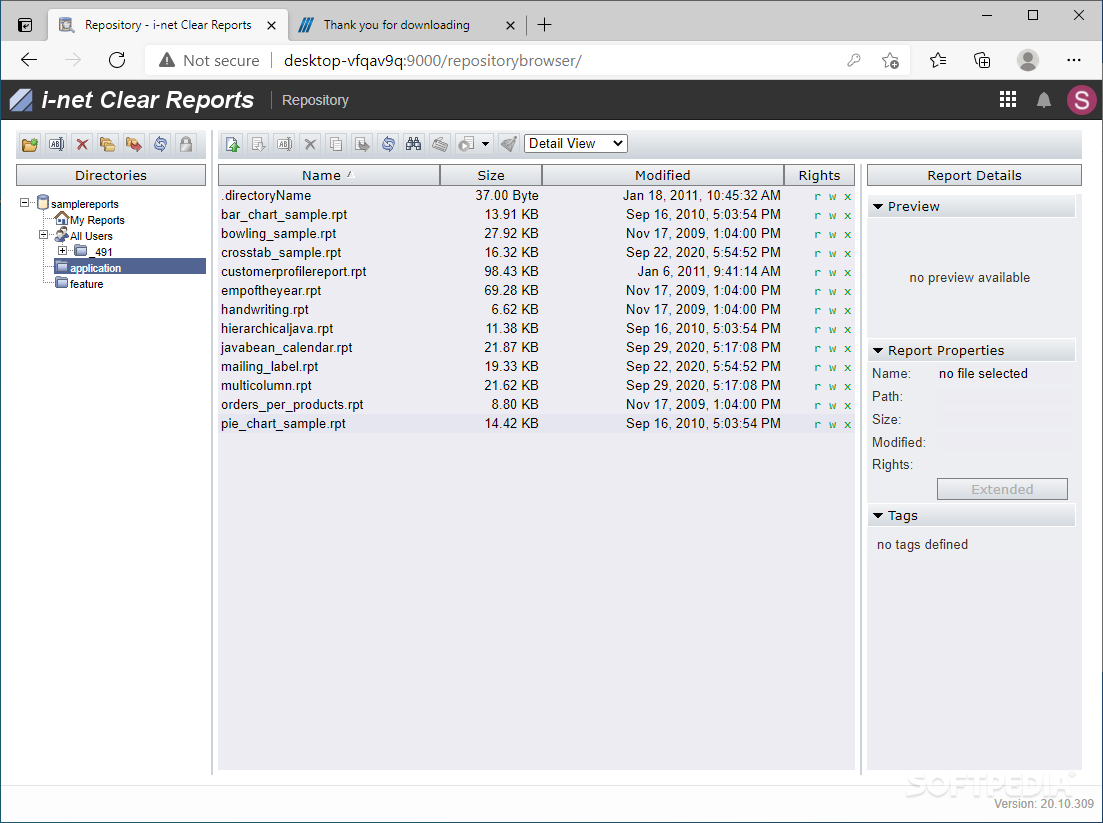Open the browser profile icon
The image size is (1103, 823).
tap(1027, 60)
